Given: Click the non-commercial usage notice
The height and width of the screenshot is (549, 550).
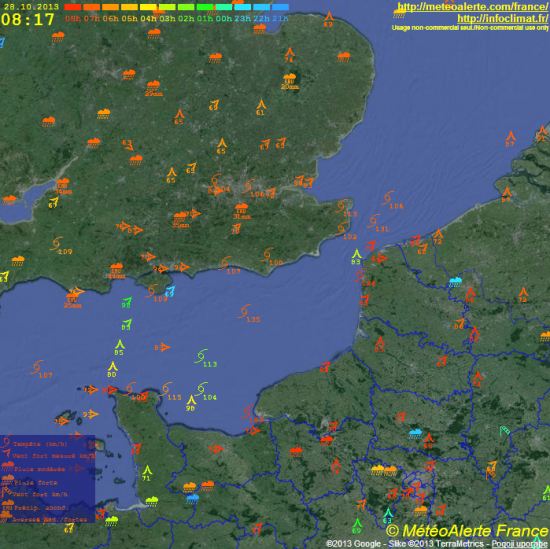Looking at the screenshot, I should [x=470, y=28].
